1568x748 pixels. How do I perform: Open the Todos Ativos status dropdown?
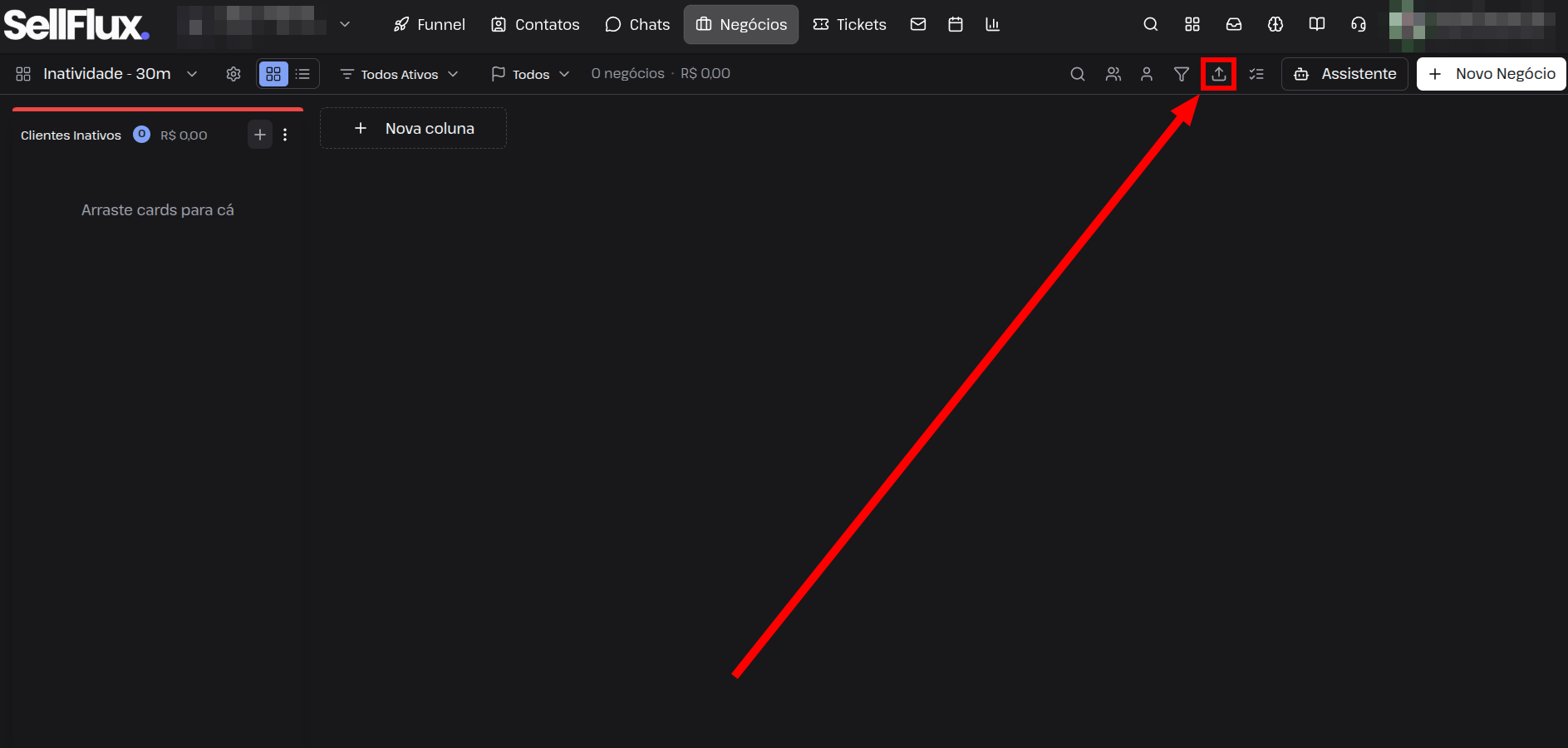400,74
